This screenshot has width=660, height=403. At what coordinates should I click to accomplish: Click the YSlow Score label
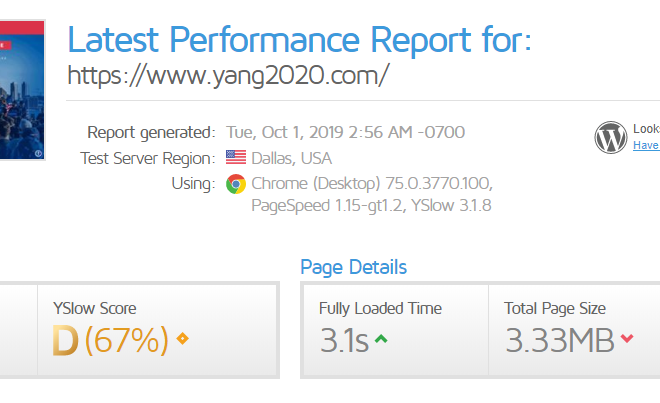[x=95, y=308]
